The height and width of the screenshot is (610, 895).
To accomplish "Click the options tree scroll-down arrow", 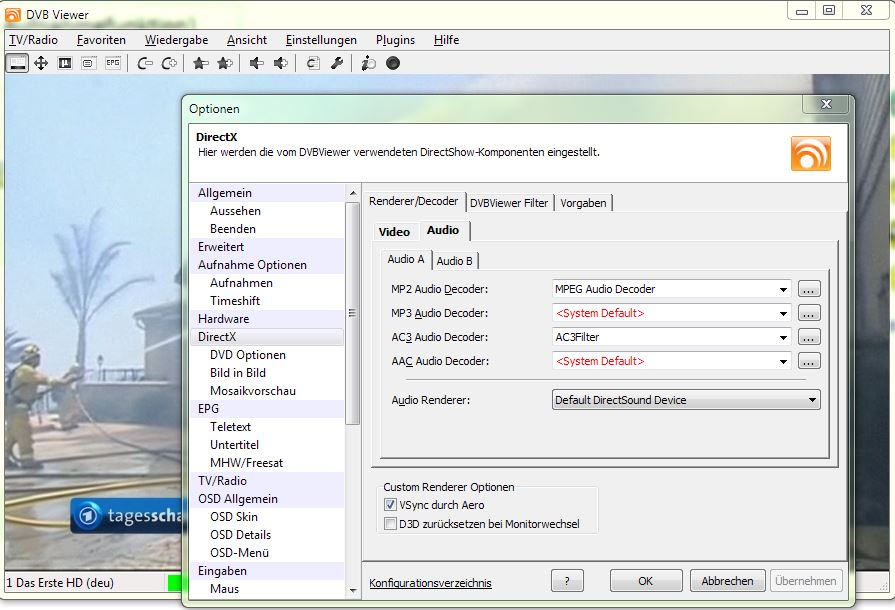I will point(353,591).
